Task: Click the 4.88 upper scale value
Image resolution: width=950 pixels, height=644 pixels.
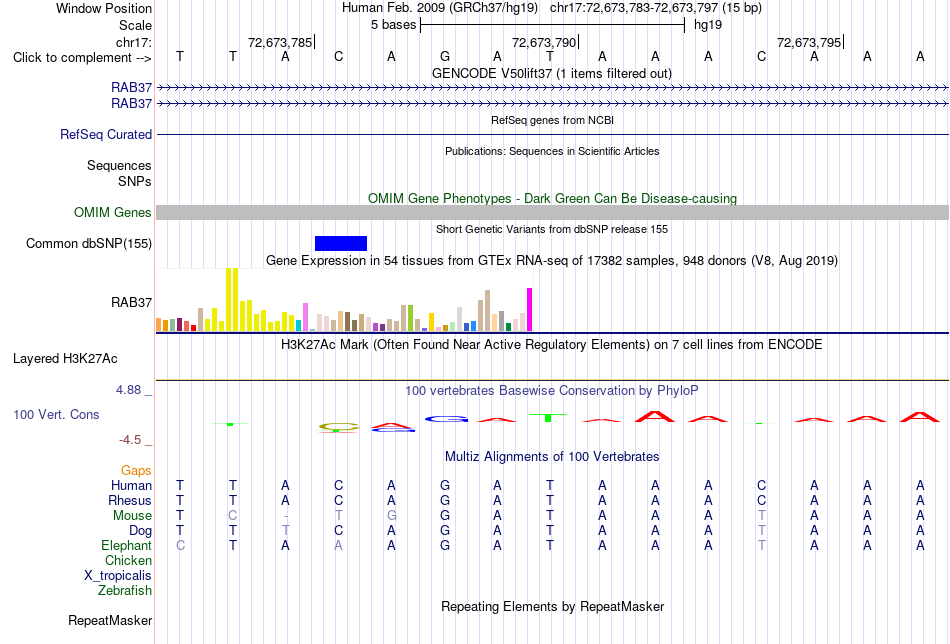Action: 128,390
